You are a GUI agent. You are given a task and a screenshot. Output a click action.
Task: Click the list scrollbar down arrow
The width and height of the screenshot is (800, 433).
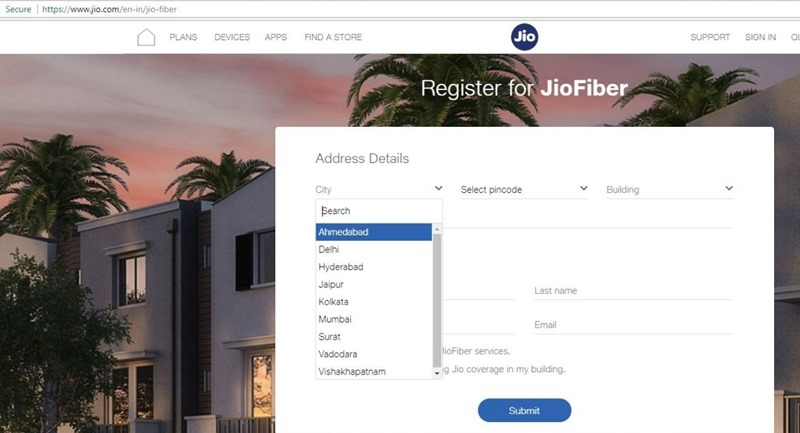(437, 373)
